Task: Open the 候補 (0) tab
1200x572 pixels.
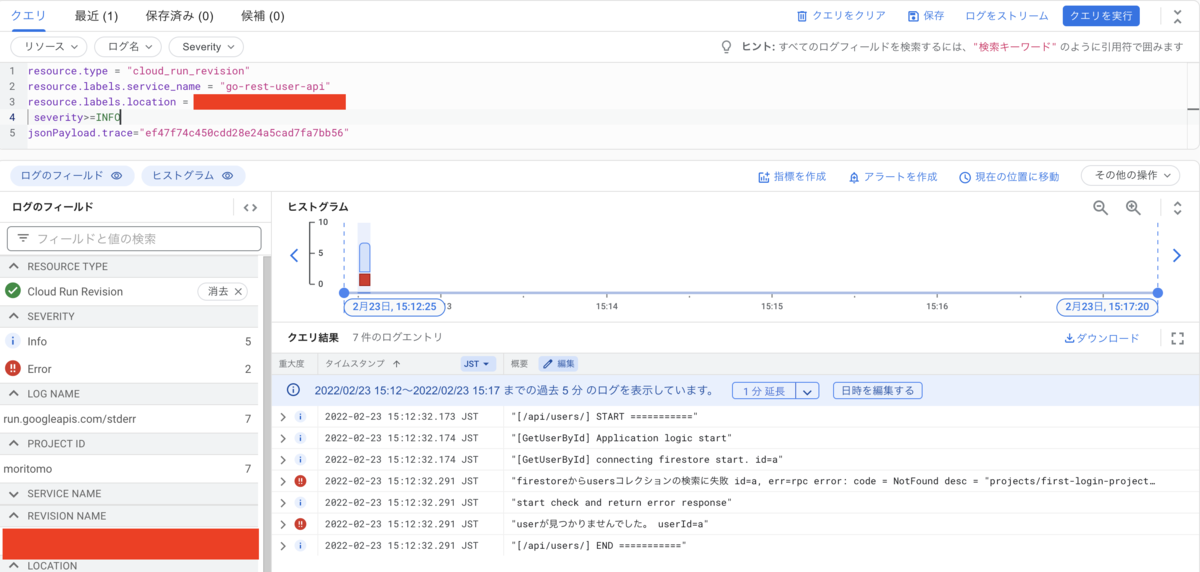Action: coord(263,16)
